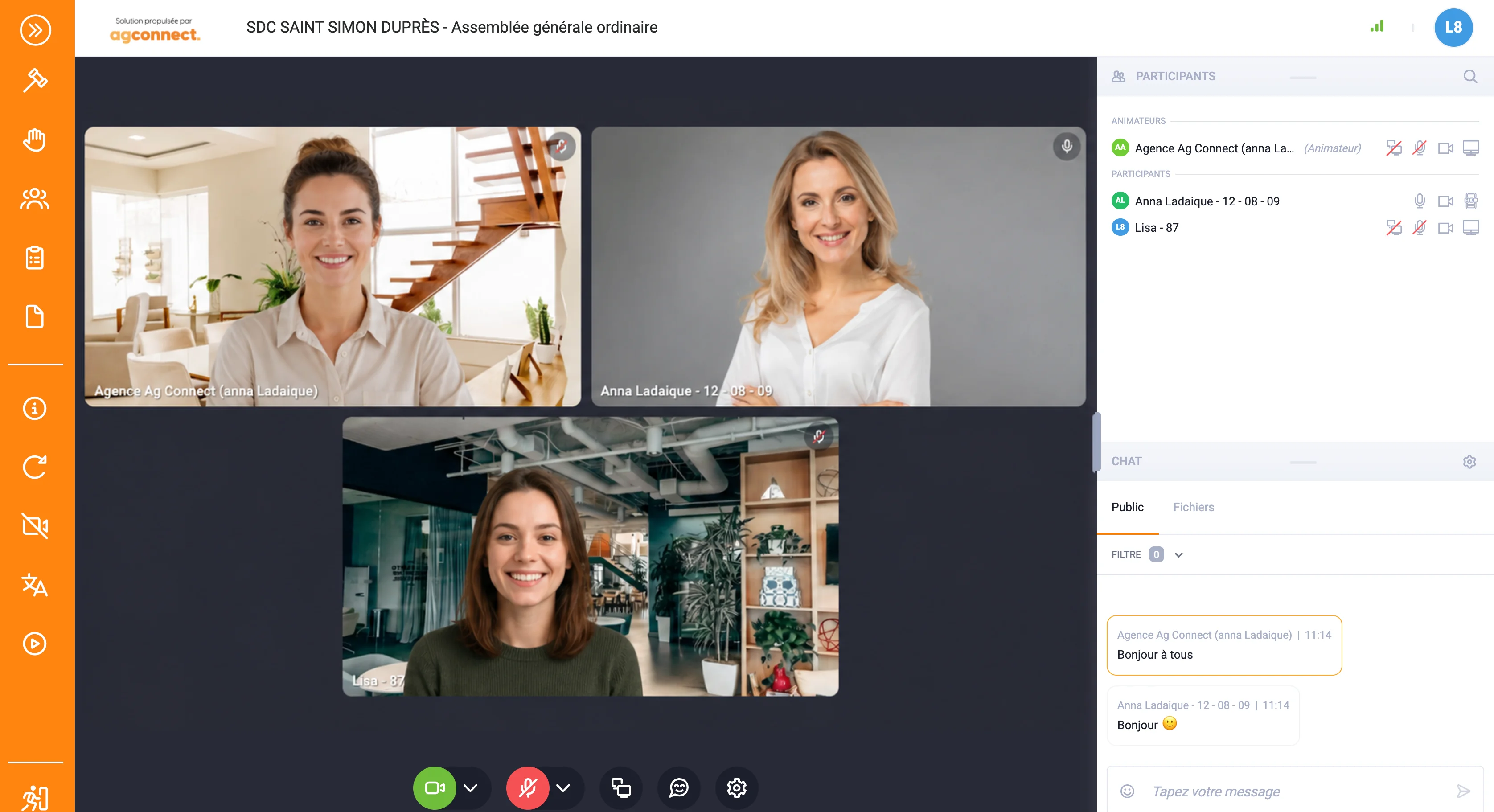Start screen sharing from the bottom toolbar
The width and height of the screenshot is (1494, 812).
tap(620, 787)
